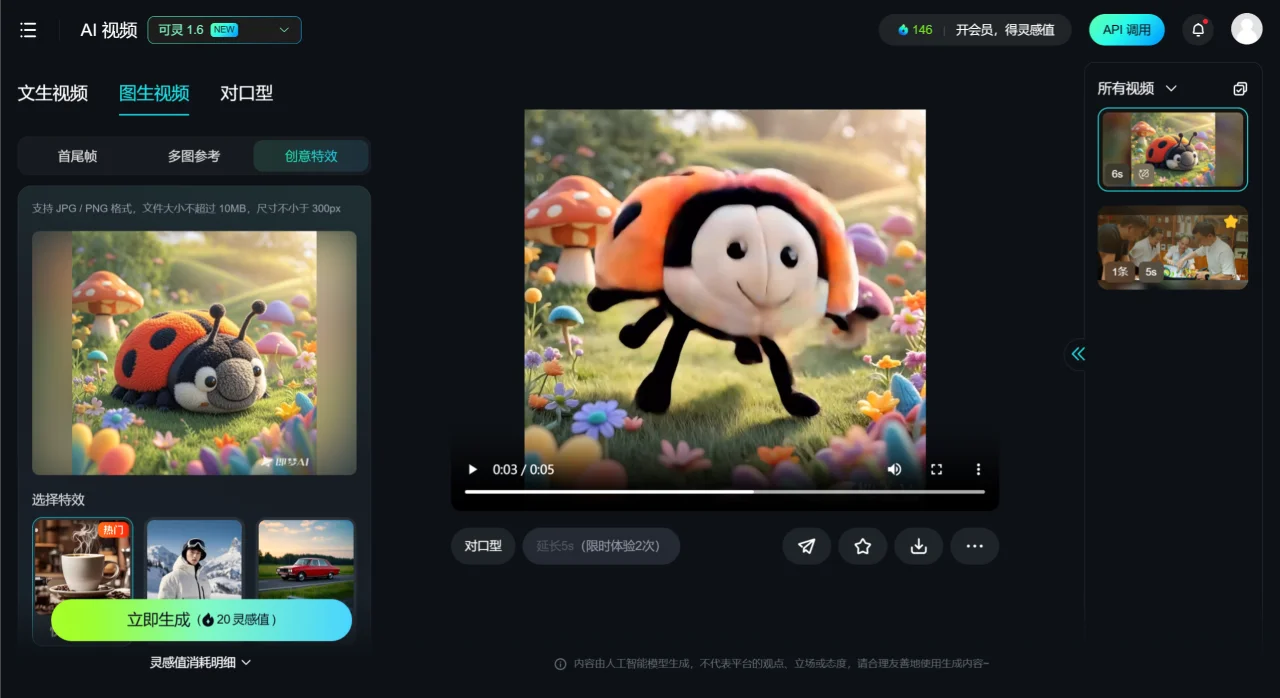Click the API 调用 button

pos(1126,30)
